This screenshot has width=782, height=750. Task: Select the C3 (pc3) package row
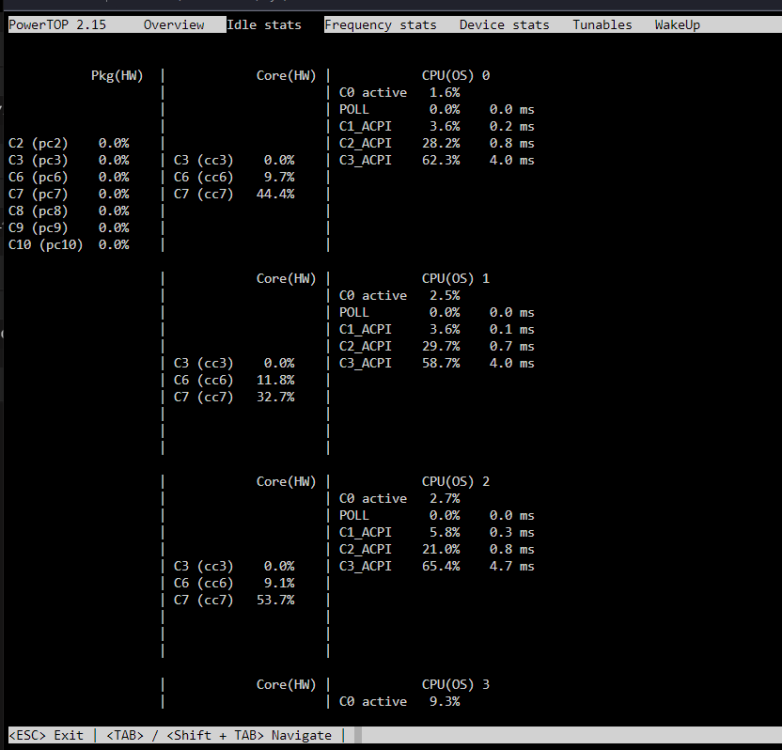(69, 161)
